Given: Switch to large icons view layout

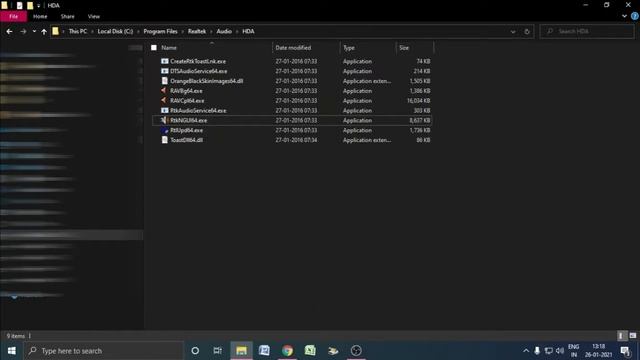Looking at the screenshot, I should [x=633, y=336].
